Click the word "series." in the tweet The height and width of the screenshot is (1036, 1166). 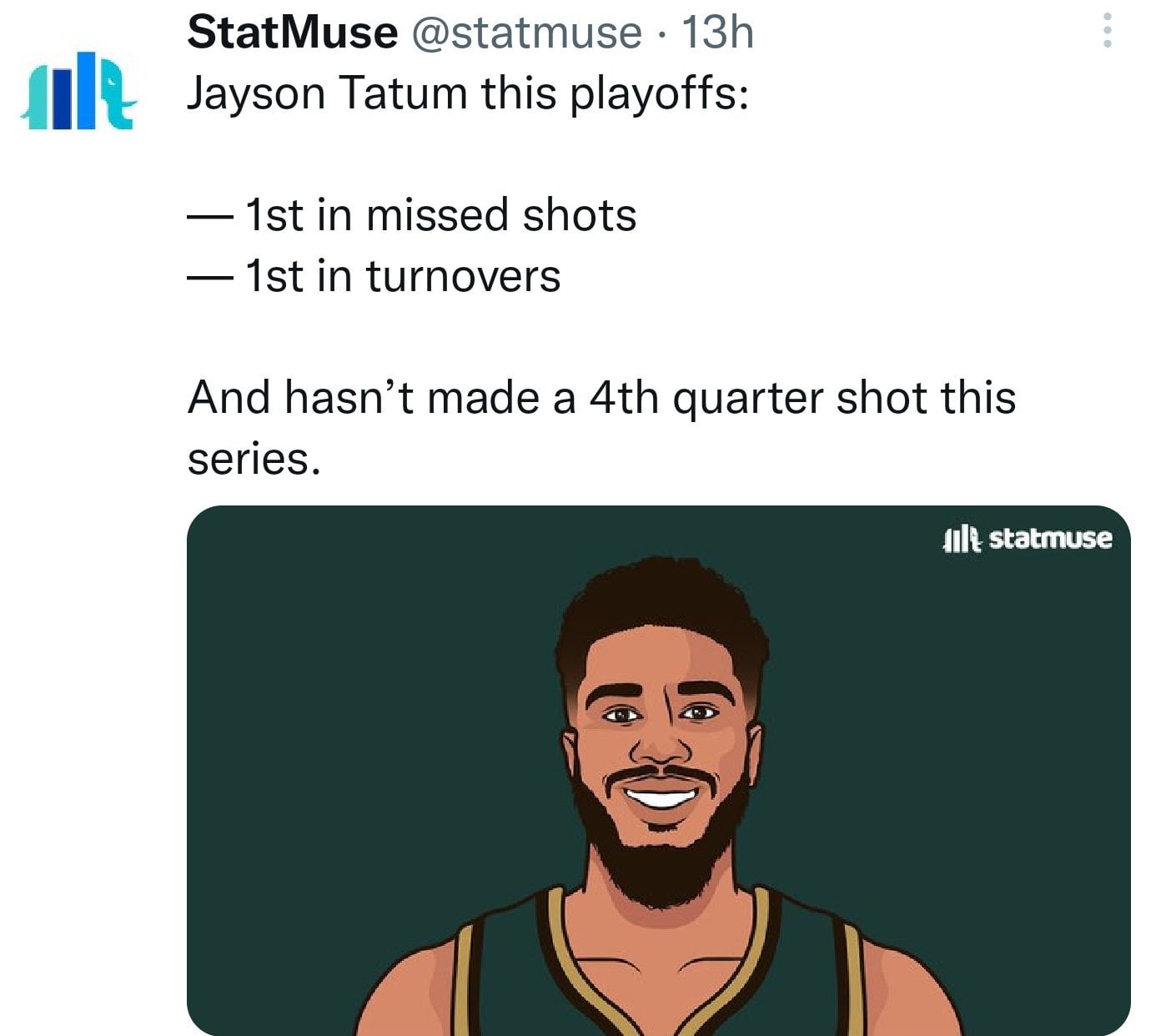click(254, 458)
